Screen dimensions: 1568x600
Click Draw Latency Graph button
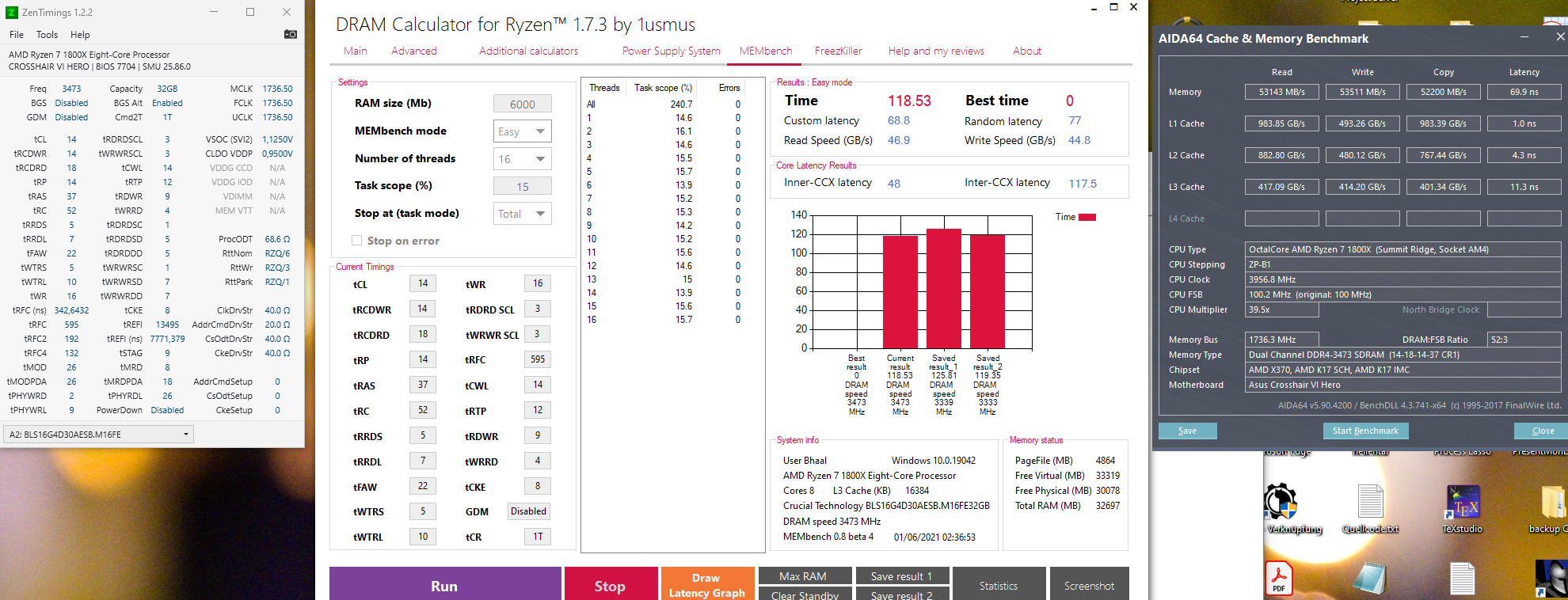[707, 584]
